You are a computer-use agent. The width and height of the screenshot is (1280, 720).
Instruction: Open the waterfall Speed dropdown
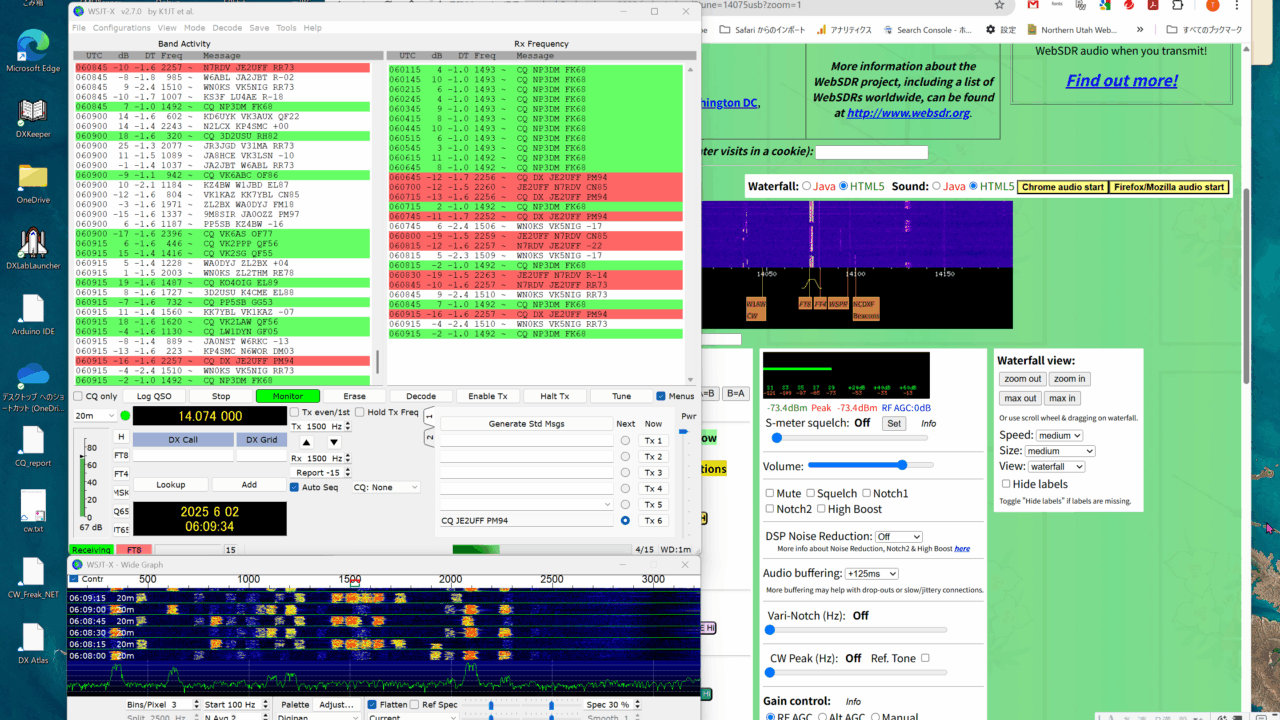[x=1060, y=436]
